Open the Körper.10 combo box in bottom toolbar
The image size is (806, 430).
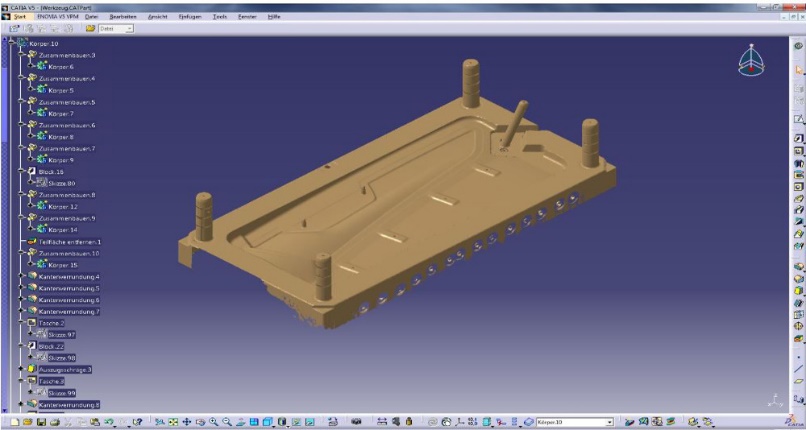608,423
